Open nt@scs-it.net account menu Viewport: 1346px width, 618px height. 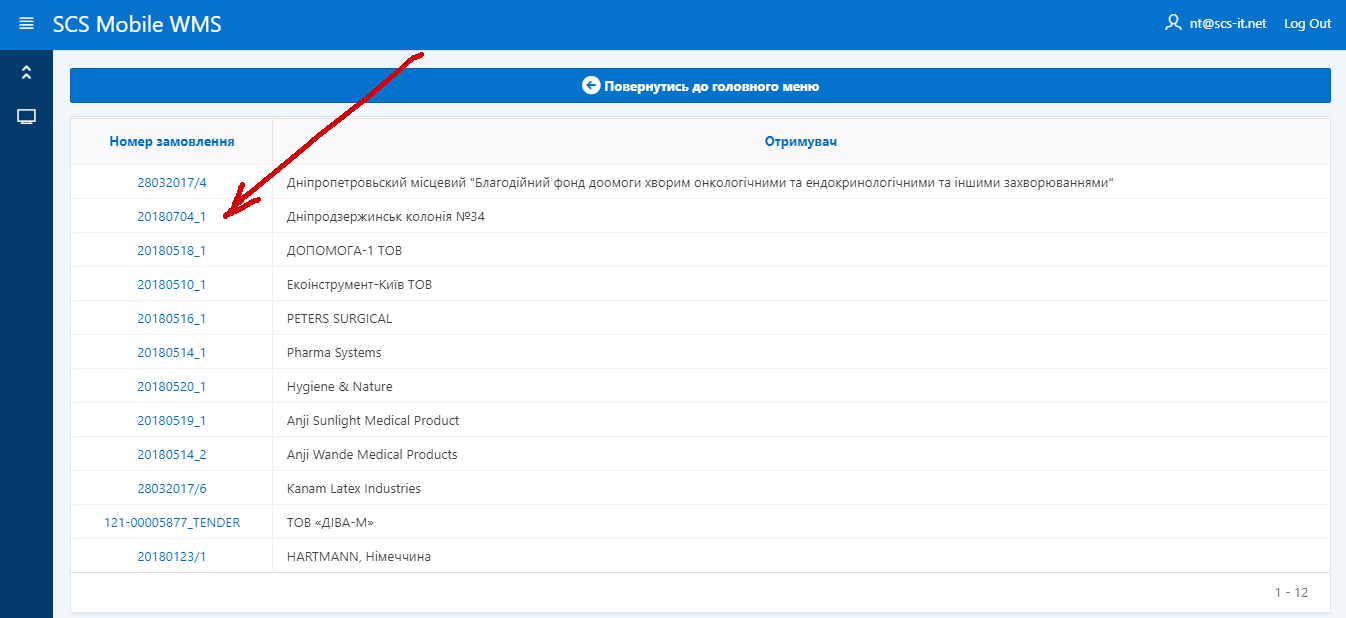click(1228, 24)
